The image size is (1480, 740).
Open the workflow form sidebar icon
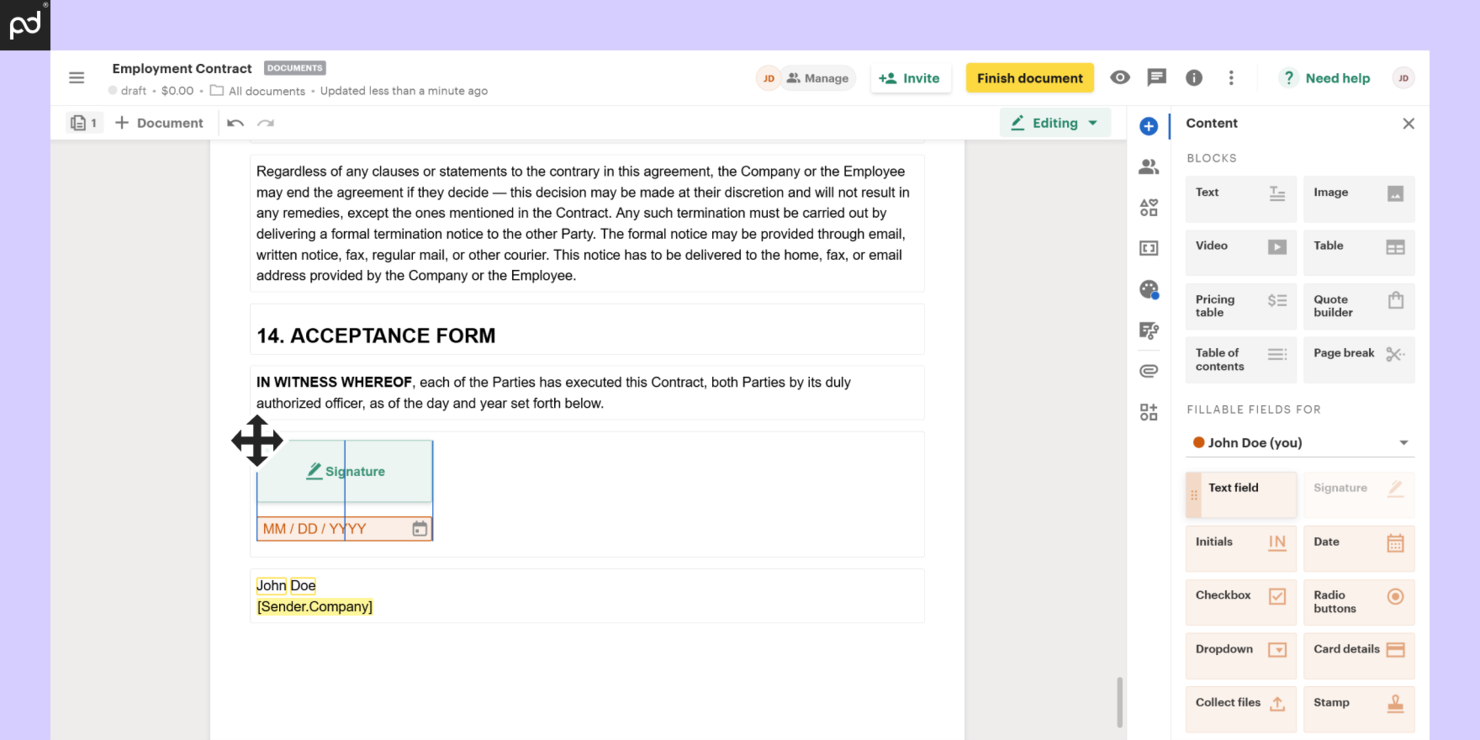point(1148,330)
